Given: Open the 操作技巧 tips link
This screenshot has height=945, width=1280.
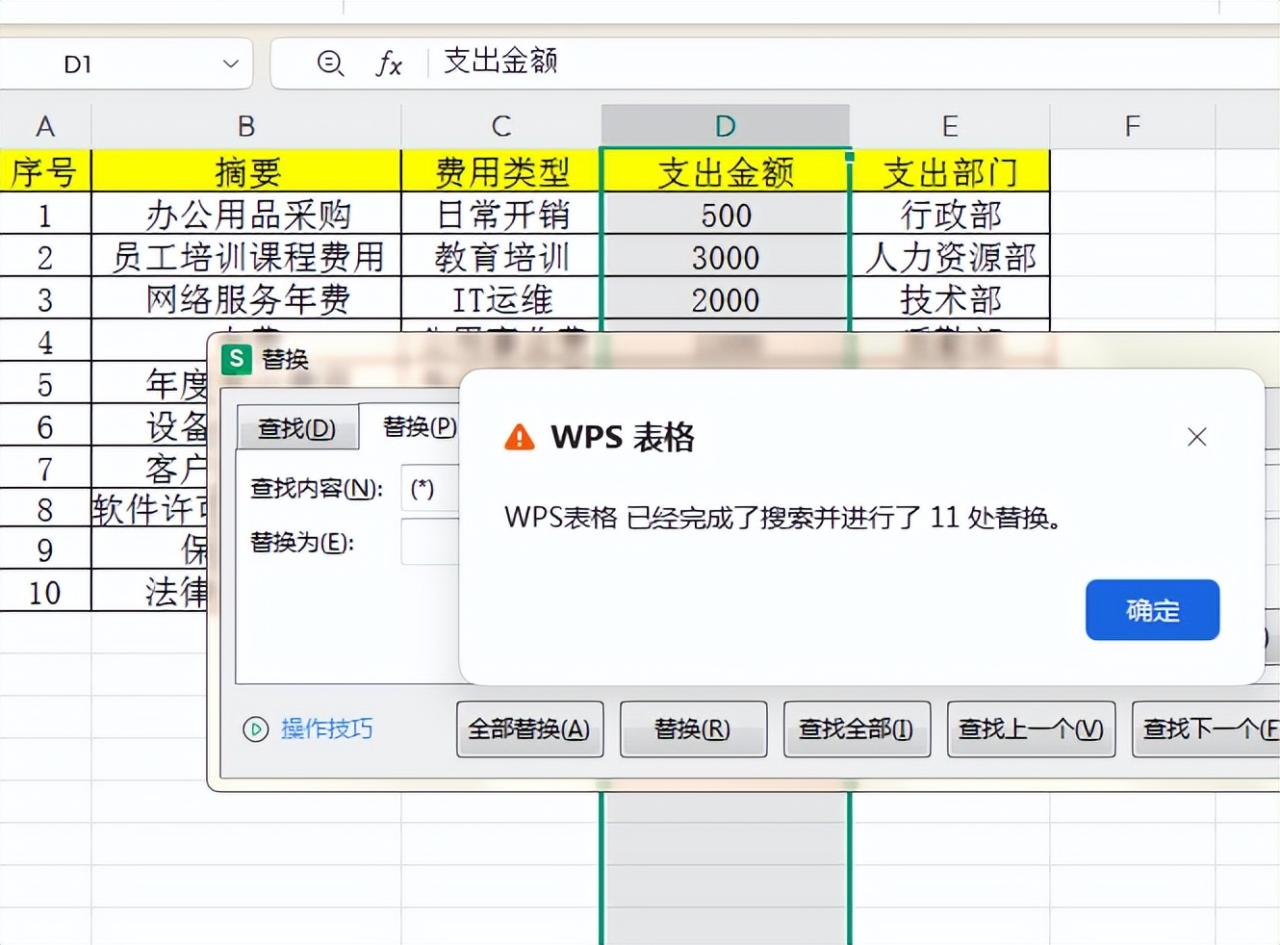Looking at the screenshot, I should (x=326, y=729).
